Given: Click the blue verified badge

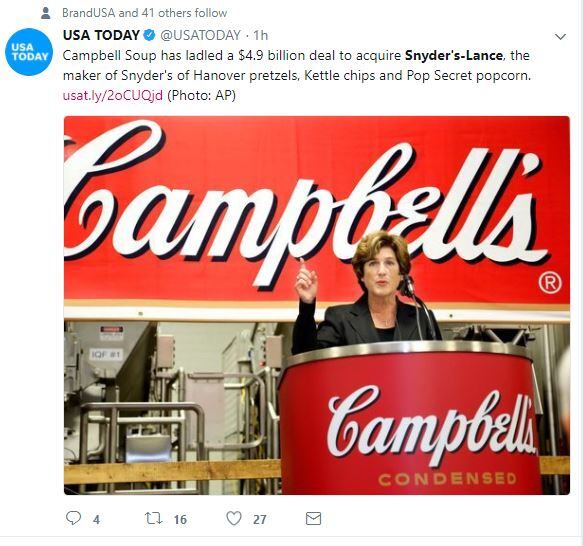Looking at the screenshot, I should point(149,35).
